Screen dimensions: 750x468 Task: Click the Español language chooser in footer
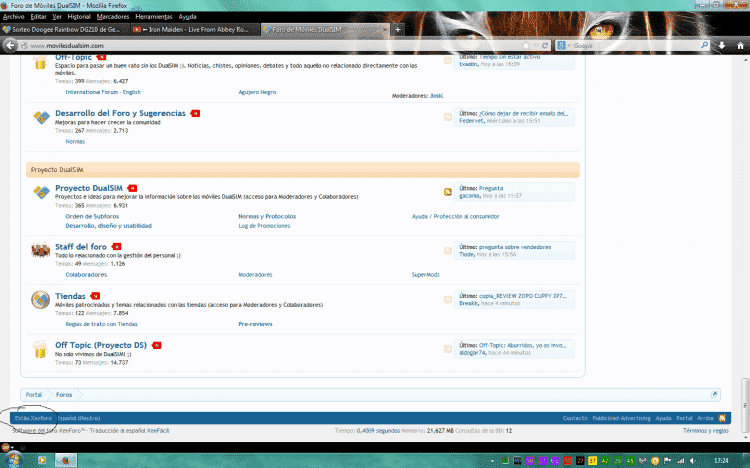(x=79, y=418)
